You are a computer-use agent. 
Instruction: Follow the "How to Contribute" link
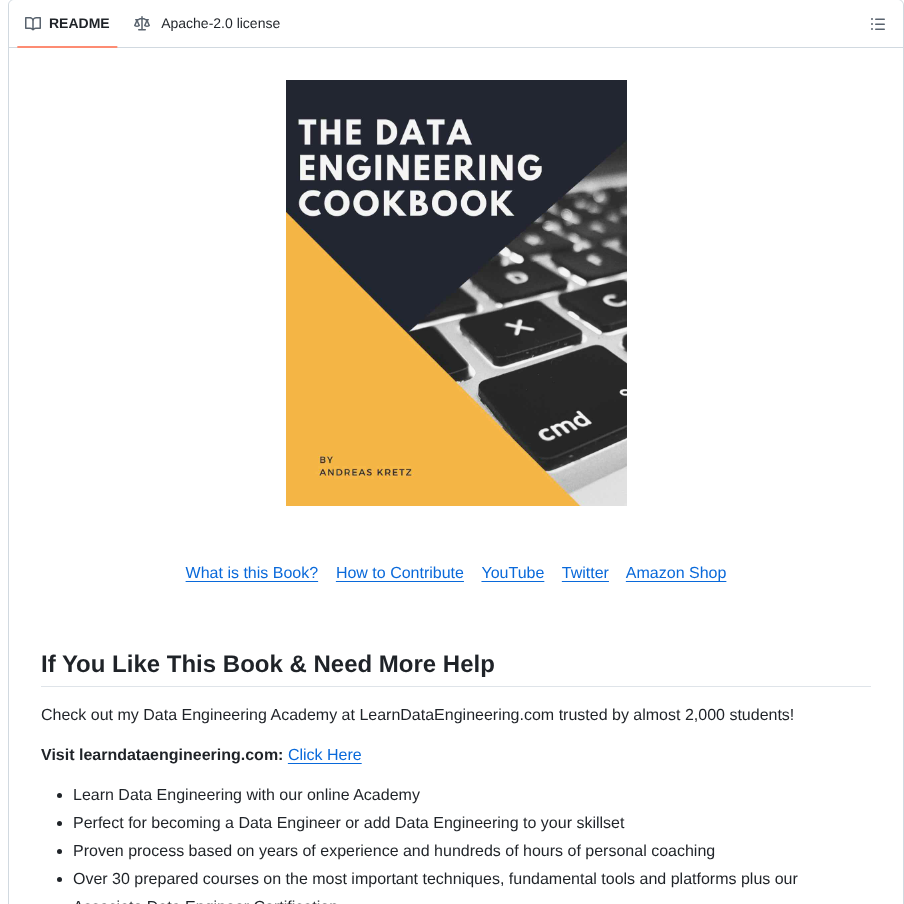point(400,573)
